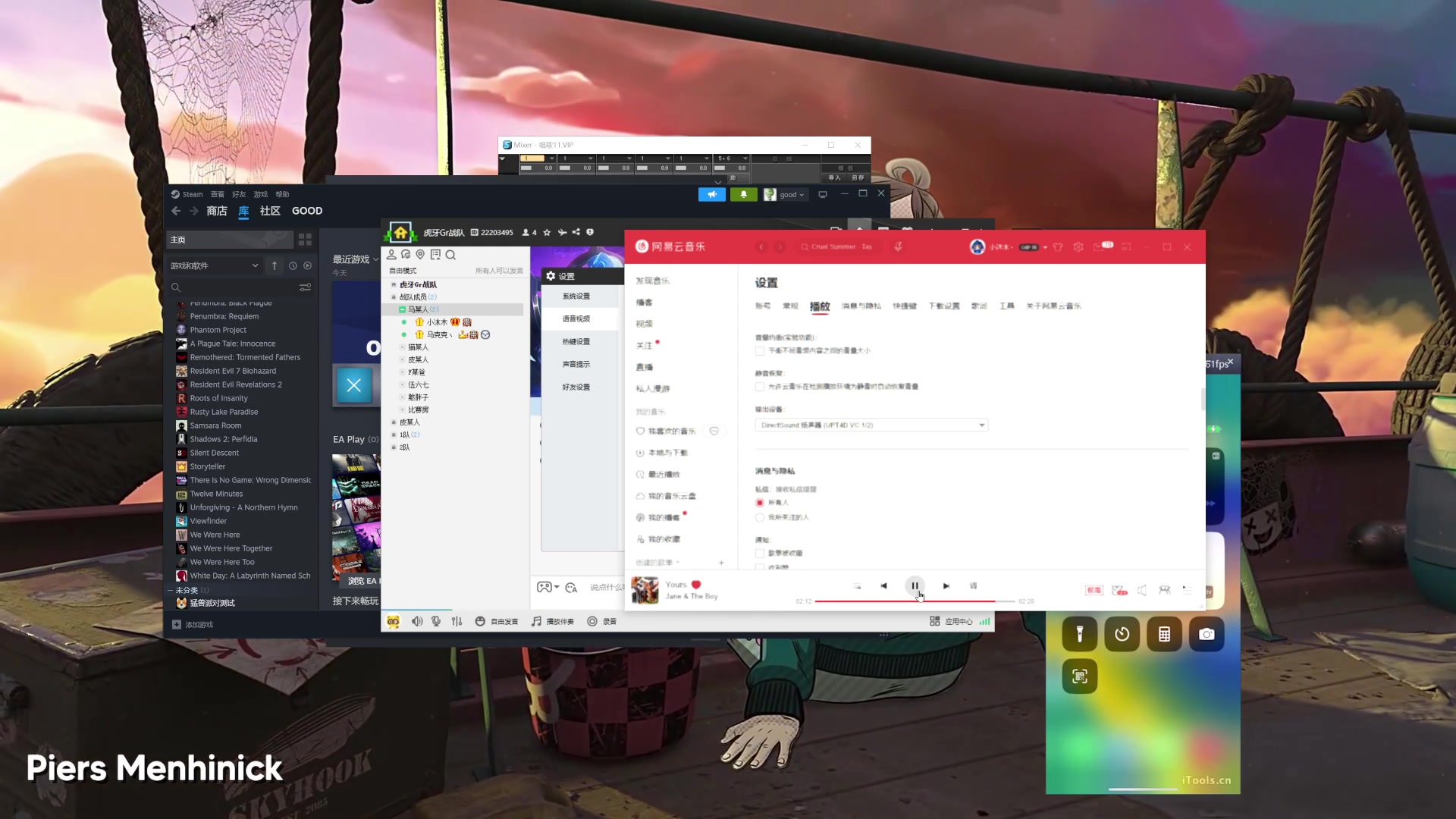
Task: Expand Steam 最近游戏 dropdown
Action: (375, 259)
